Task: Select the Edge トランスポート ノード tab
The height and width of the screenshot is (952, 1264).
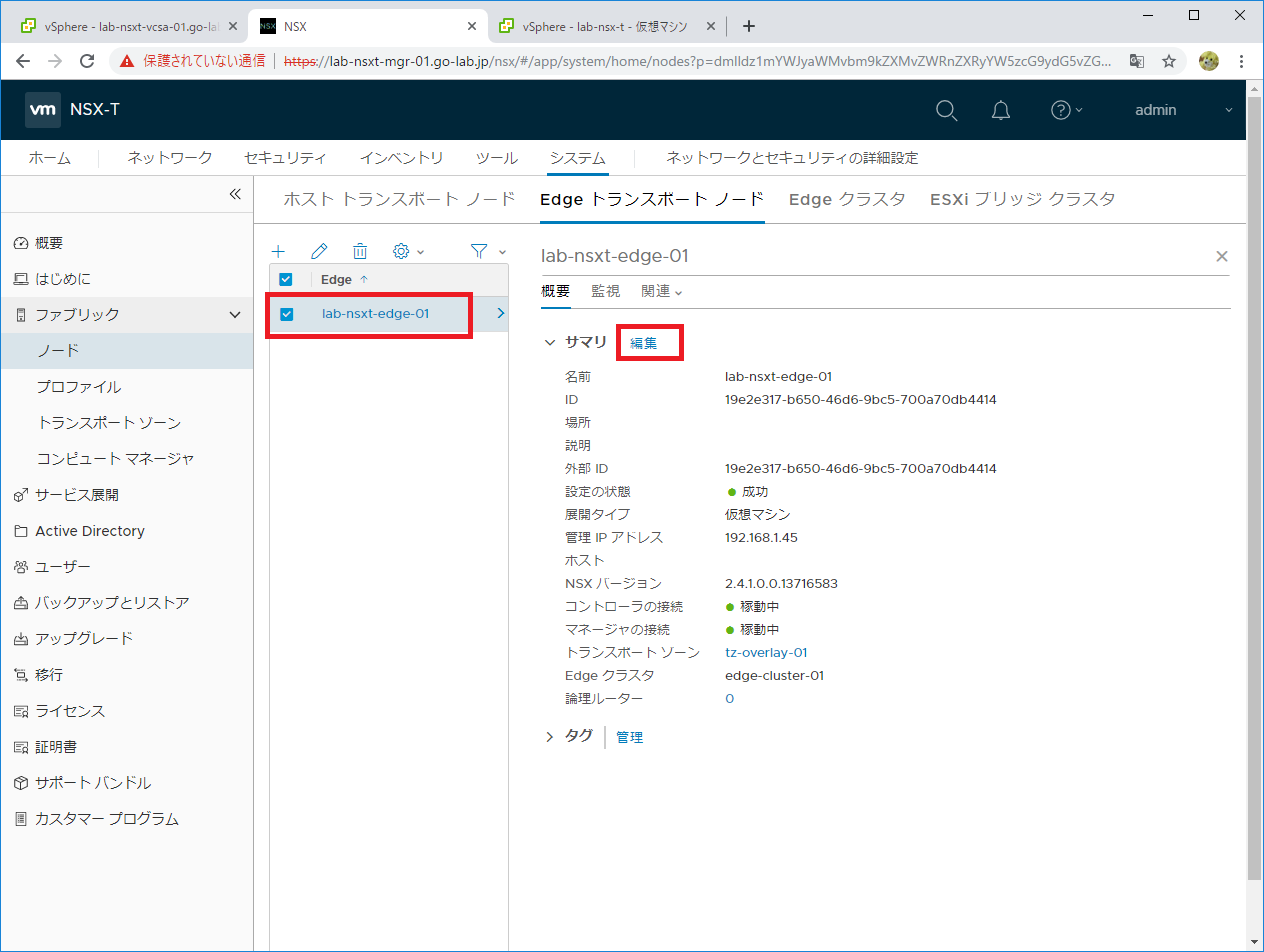Action: tap(652, 199)
